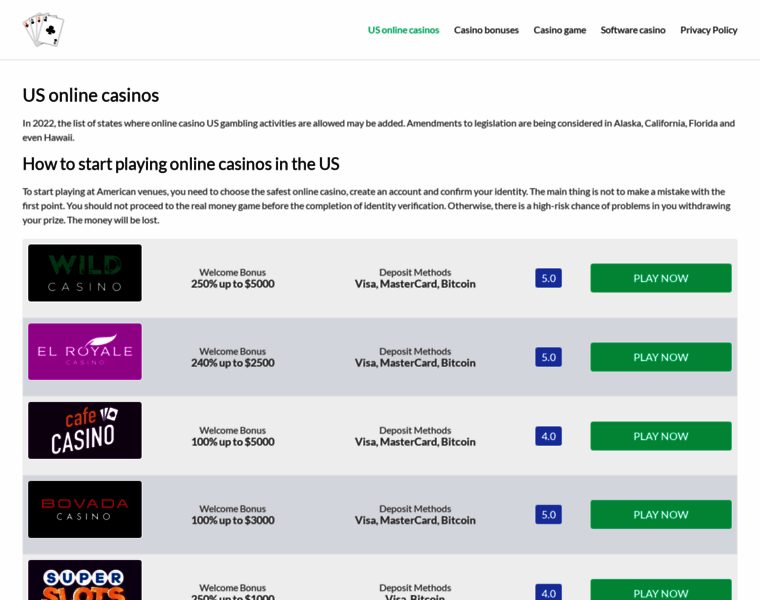Click the 5.0 rating badge for Wild Casino

[x=548, y=278]
